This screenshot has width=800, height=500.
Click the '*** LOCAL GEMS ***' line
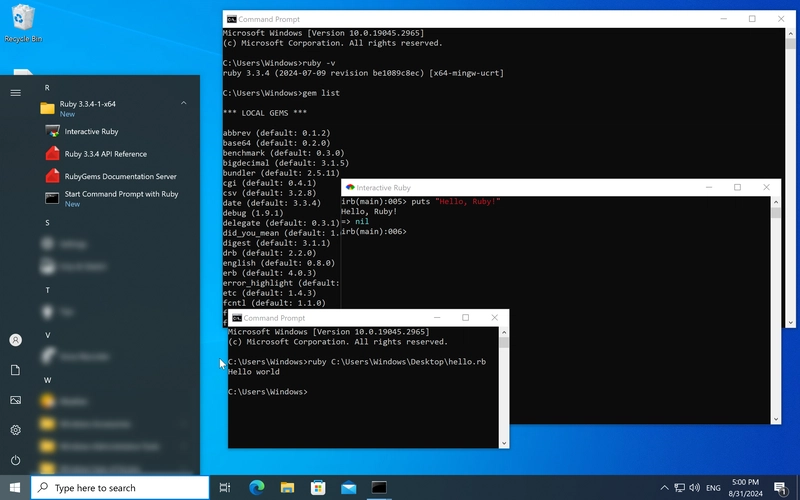pyautogui.click(x=265, y=113)
